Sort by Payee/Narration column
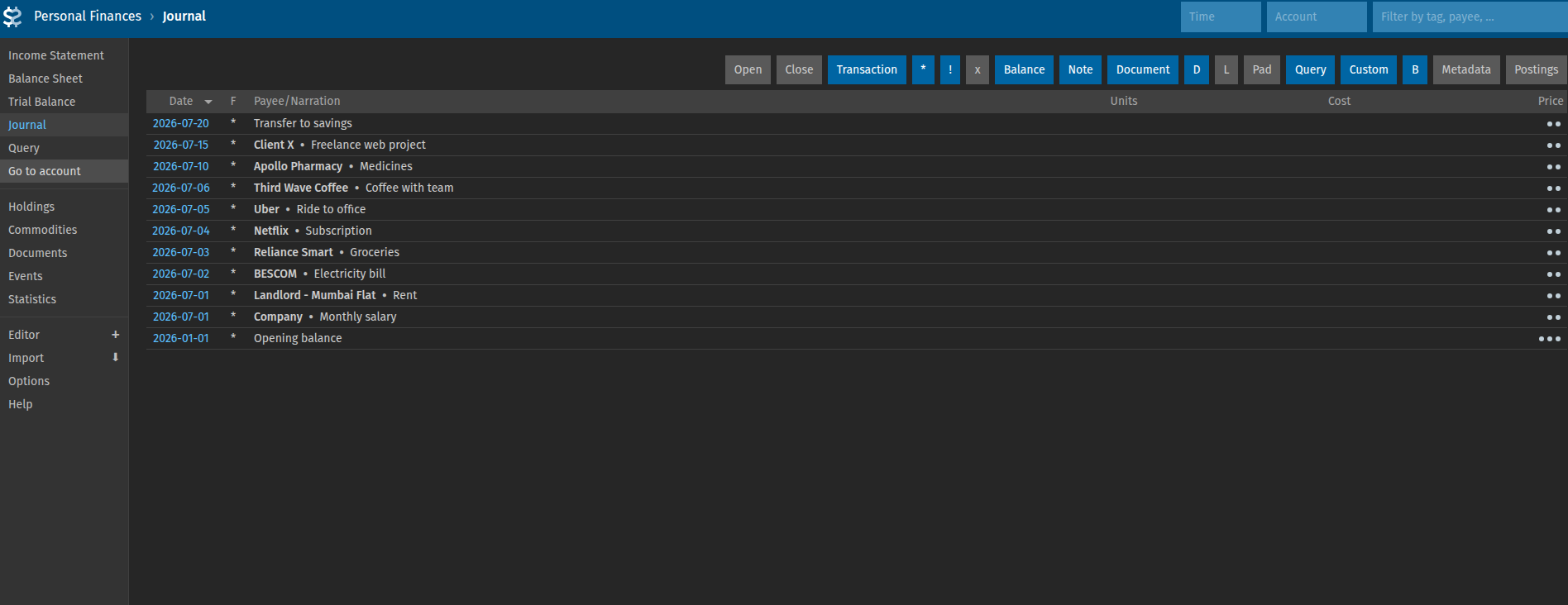Image resolution: width=1568 pixels, height=605 pixels. point(297,101)
